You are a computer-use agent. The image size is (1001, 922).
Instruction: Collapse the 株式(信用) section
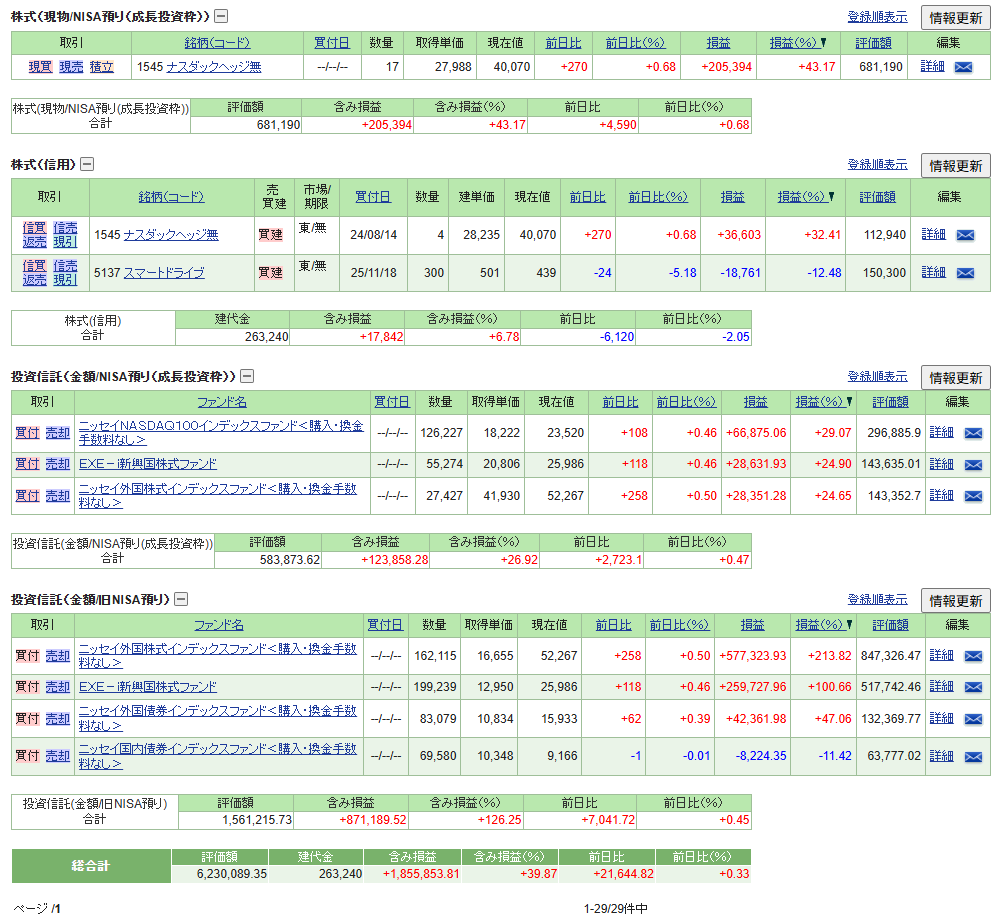pyautogui.click(x=87, y=164)
